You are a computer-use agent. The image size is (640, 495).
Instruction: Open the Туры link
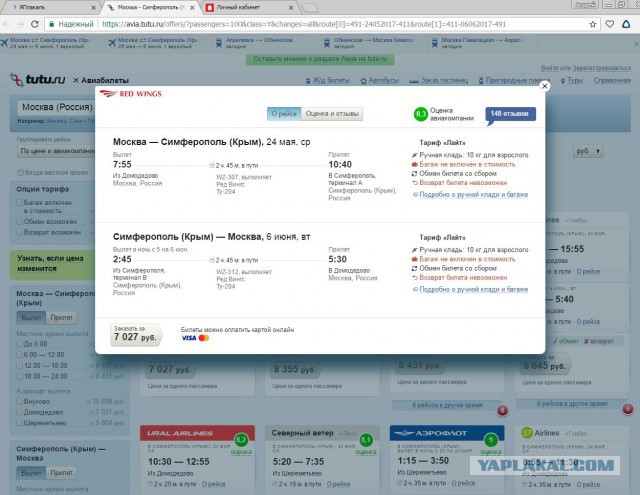click(572, 80)
